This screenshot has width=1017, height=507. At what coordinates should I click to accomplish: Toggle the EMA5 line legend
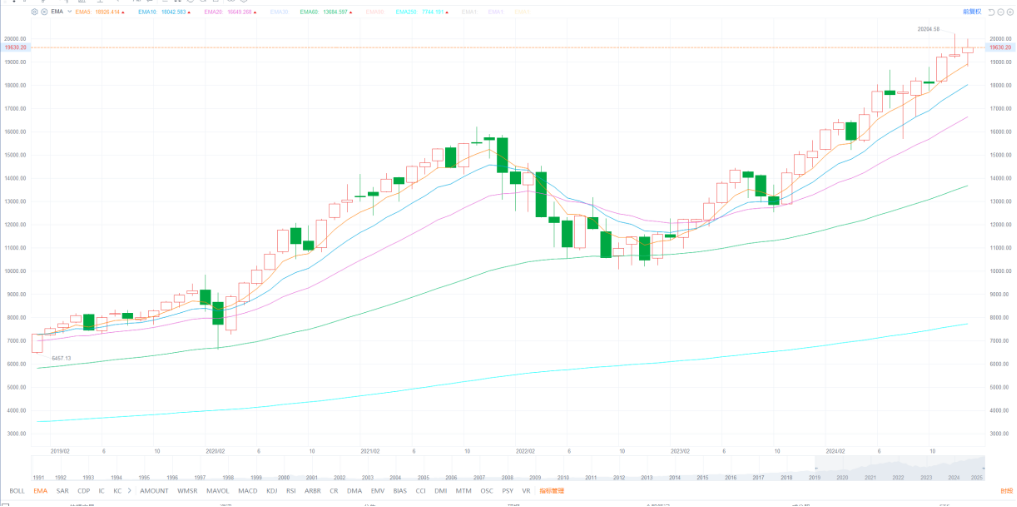pyautogui.click(x=82, y=12)
